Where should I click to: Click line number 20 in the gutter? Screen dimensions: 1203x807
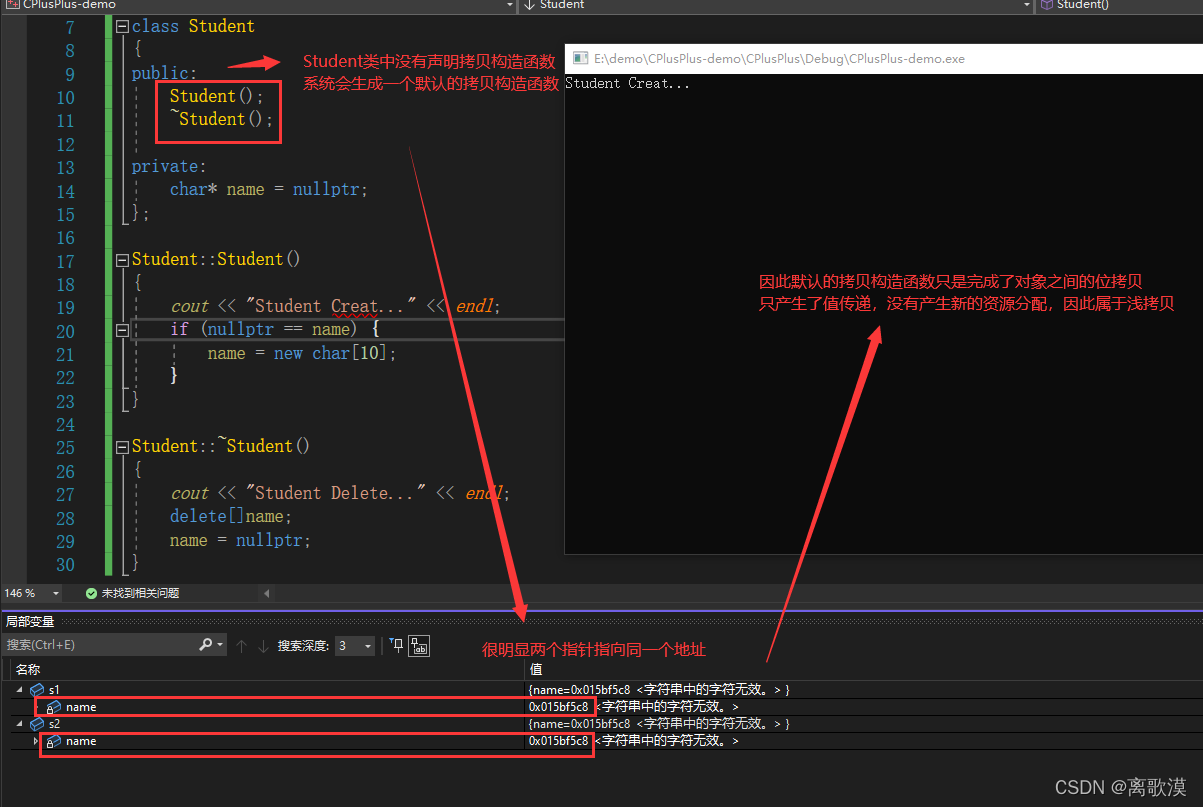64,331
